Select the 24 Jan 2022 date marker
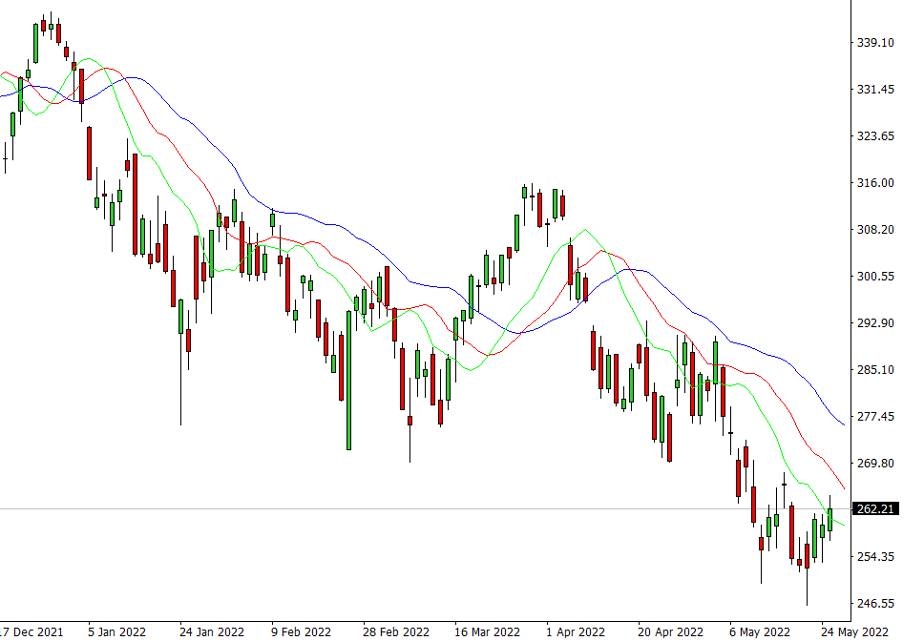 tap(212, 631)
